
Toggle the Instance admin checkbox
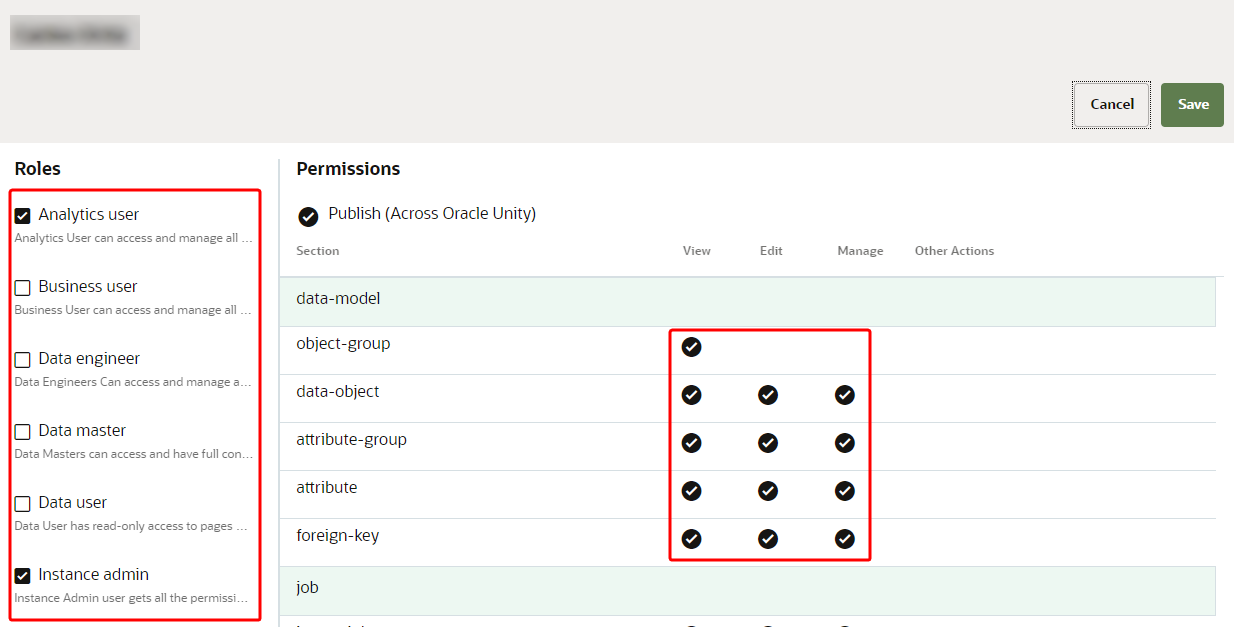tap(22, 575)
